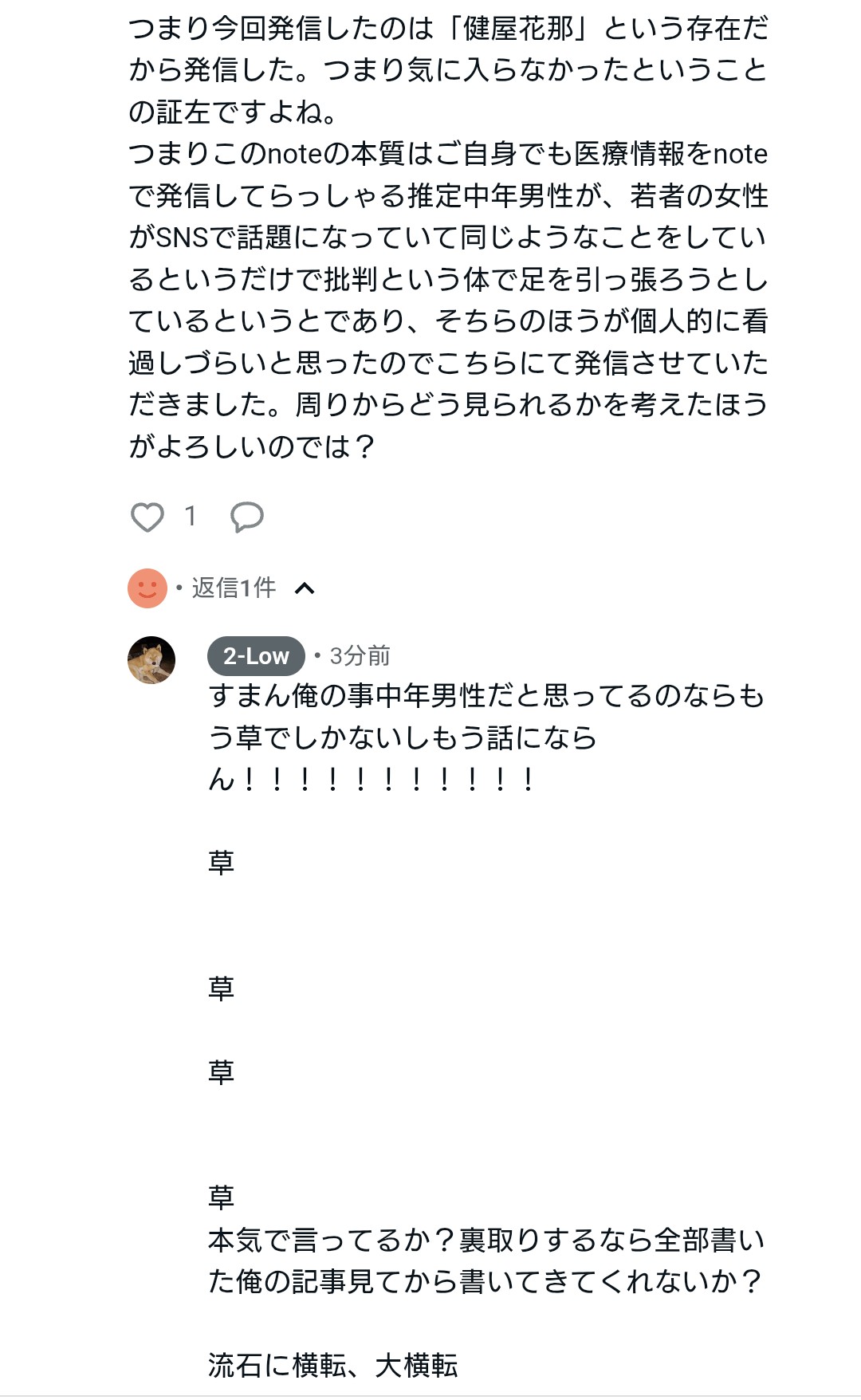Open the 2-Low user profile badge

256,656
